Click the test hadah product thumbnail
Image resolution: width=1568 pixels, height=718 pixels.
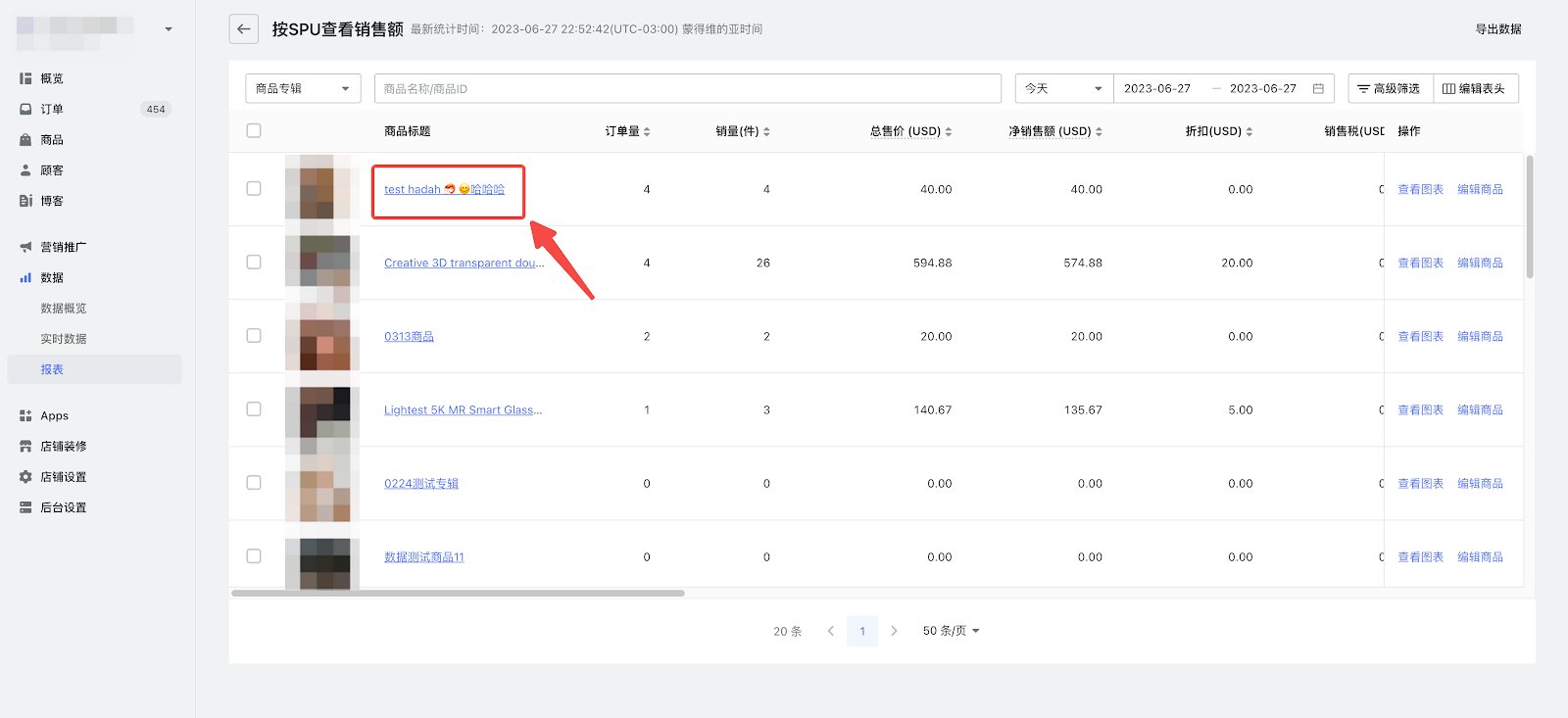pyautogui.click(x=322, y=189)
